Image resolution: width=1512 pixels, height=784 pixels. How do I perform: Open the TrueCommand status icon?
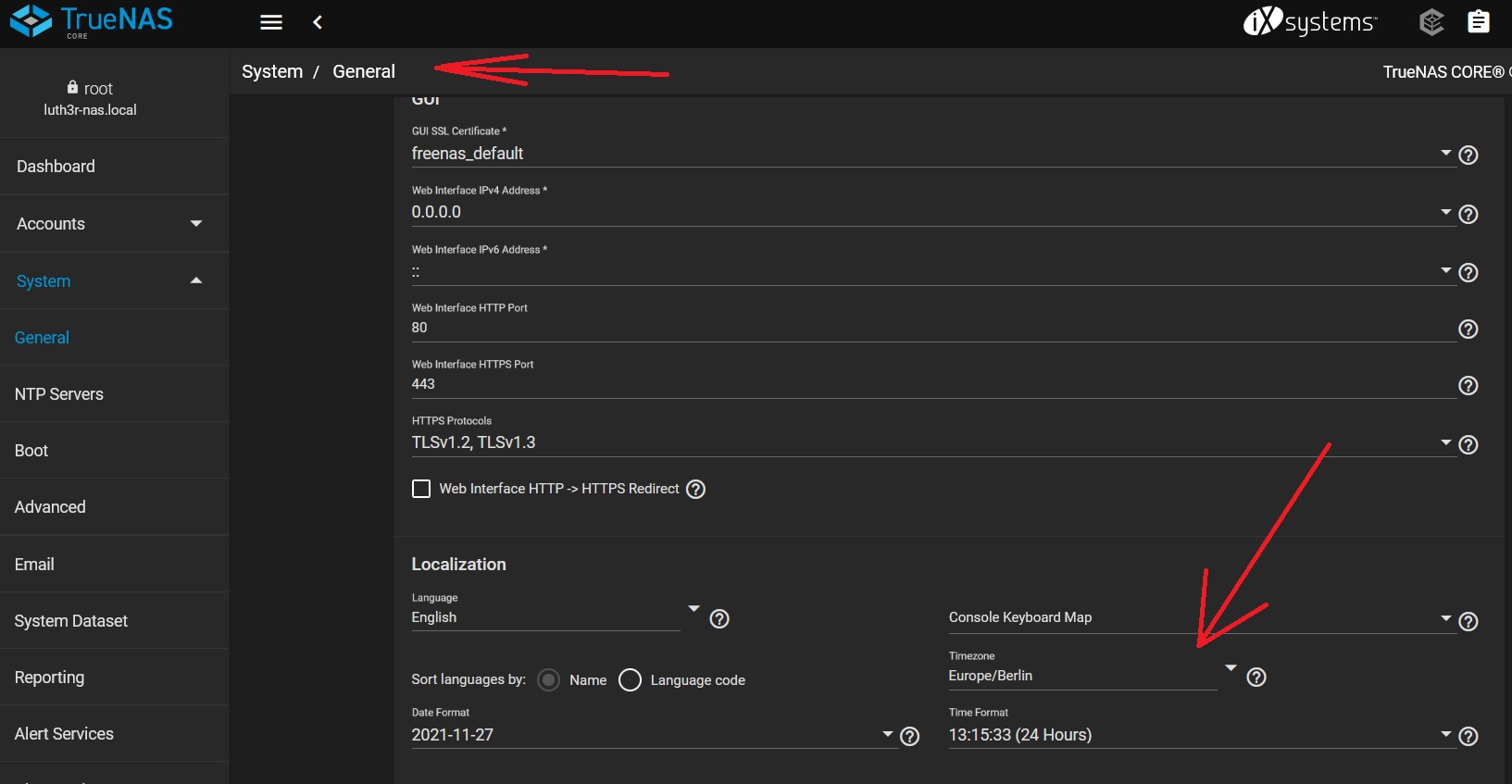point(1431,22)
